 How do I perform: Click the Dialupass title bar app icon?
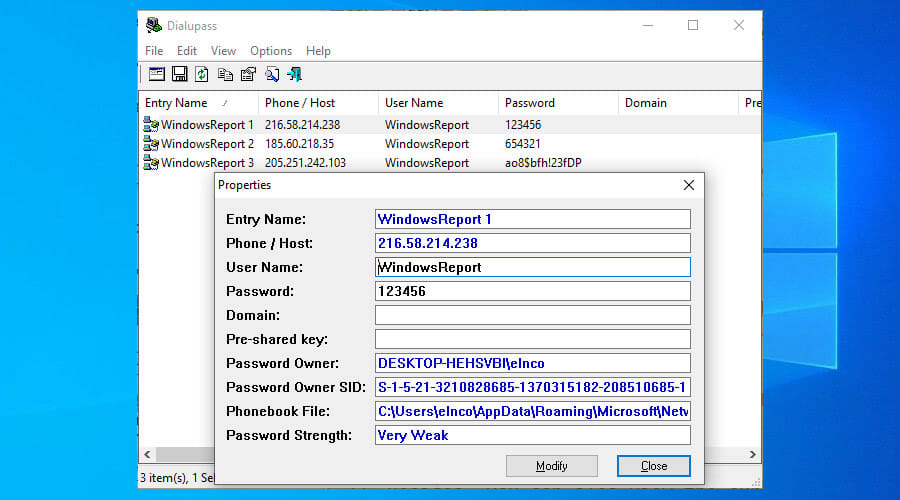(153, 25)
